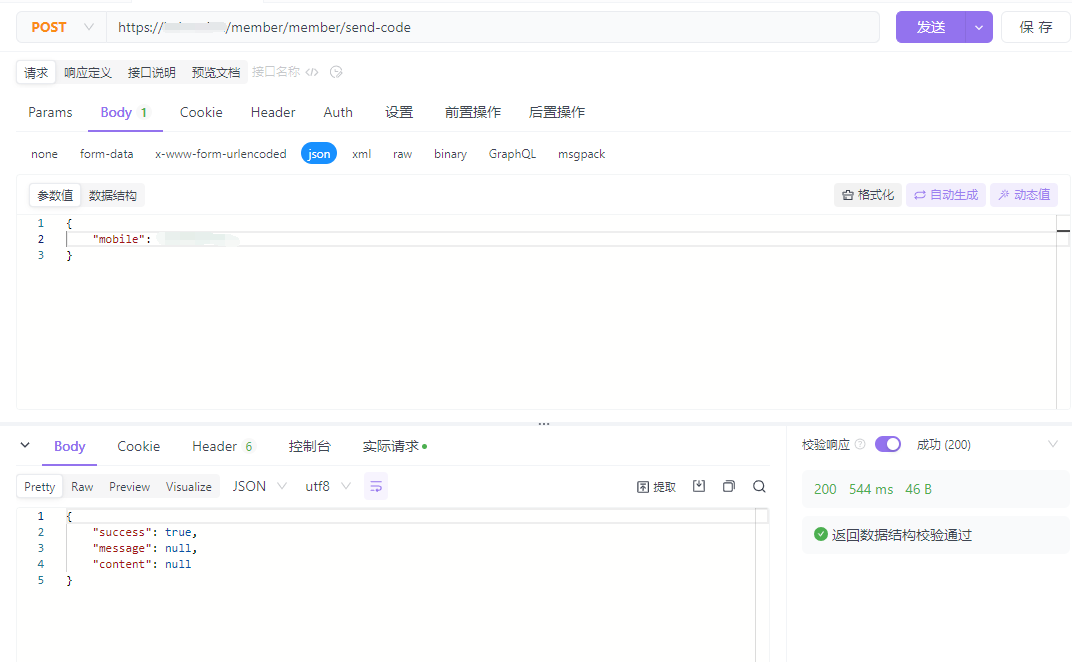Switch to request Header tab

273,112
